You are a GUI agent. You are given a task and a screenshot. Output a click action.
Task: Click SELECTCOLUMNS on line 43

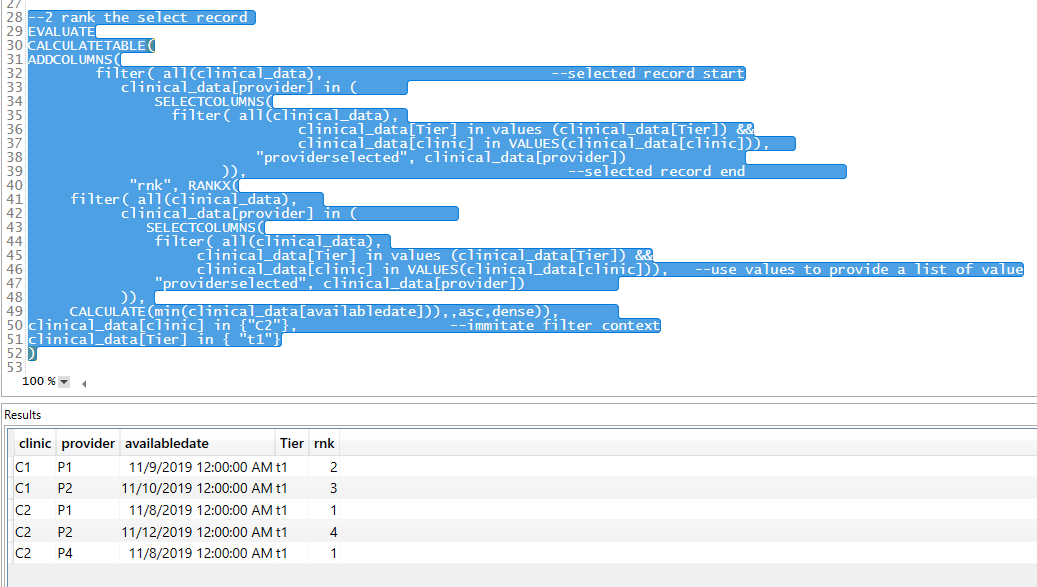point(201,227)
